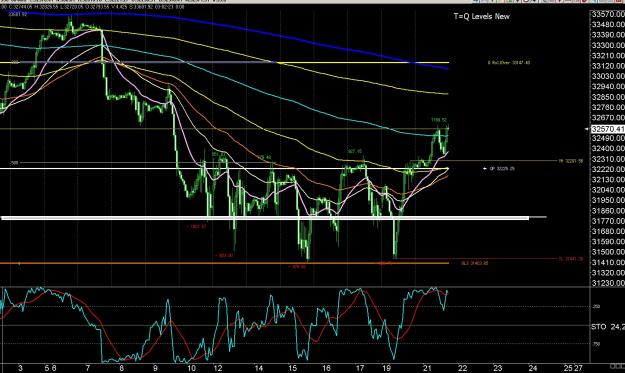The height and width of the screenshot is (373, 625).
Task: Select date 12 on the time axis
Action: (x=218, y=368)
